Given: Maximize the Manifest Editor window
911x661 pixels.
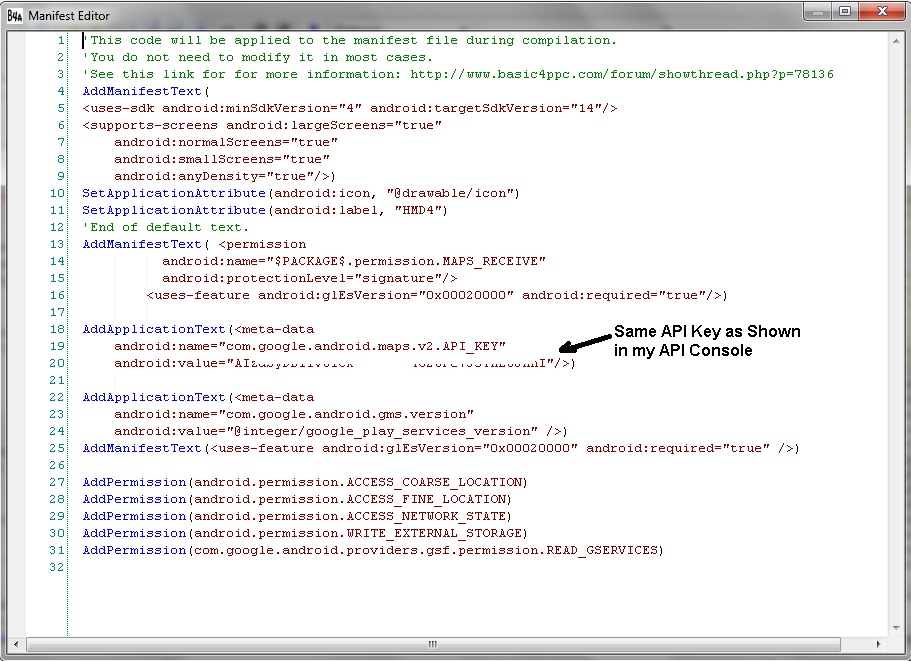Looking at the screenshot, I should [x=845, y=12].
